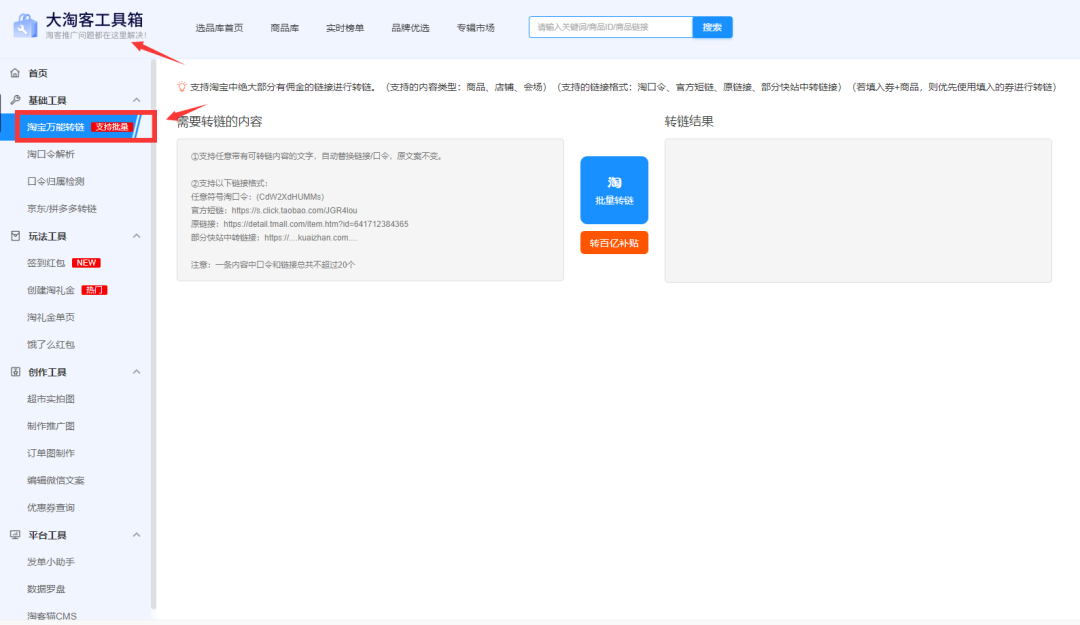Click the envelope icon beside 玩法工具
Viewport: 1080px width, 625px height.
(15, 236)
